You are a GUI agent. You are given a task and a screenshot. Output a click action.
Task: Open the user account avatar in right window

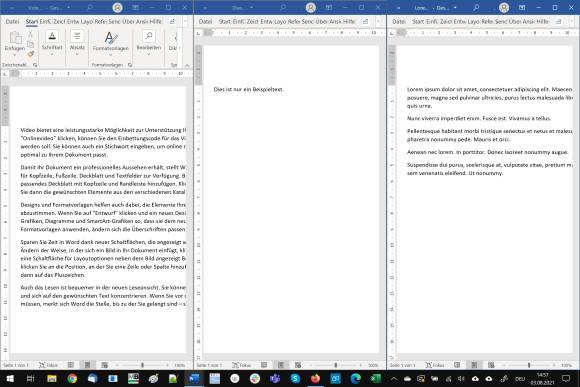coord(504,7)
